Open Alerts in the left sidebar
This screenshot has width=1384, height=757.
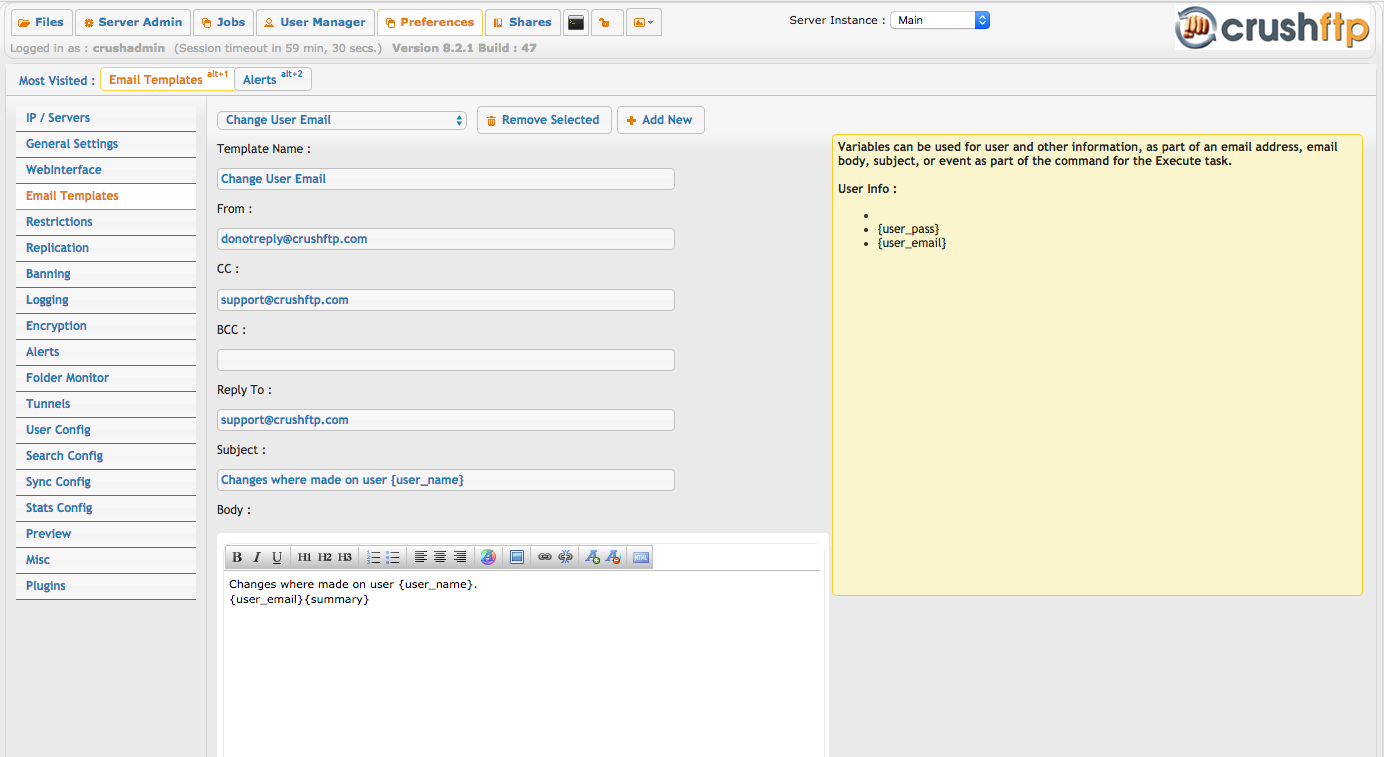tap(106, 352)
